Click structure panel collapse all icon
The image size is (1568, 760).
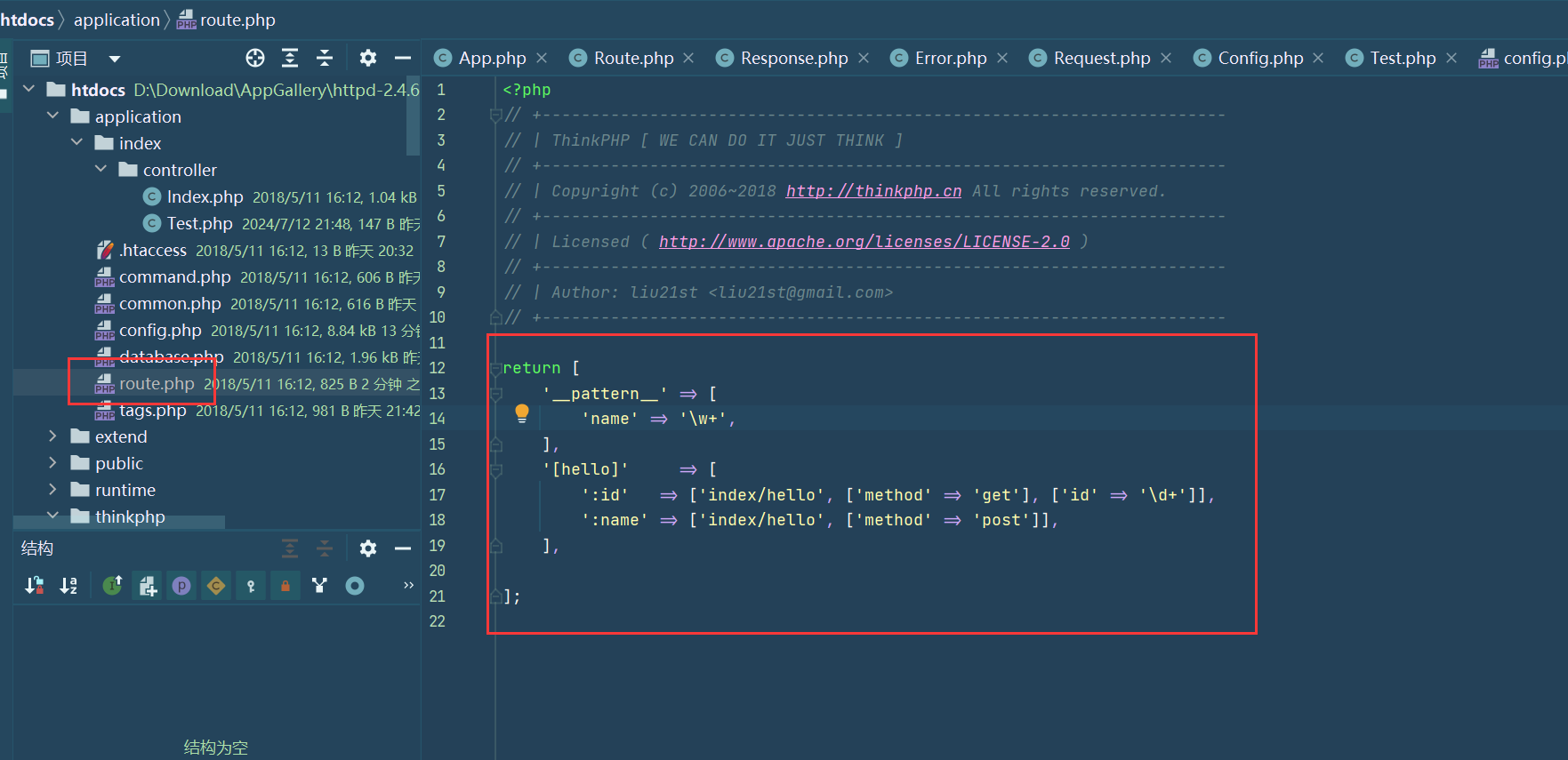(325, 548)
